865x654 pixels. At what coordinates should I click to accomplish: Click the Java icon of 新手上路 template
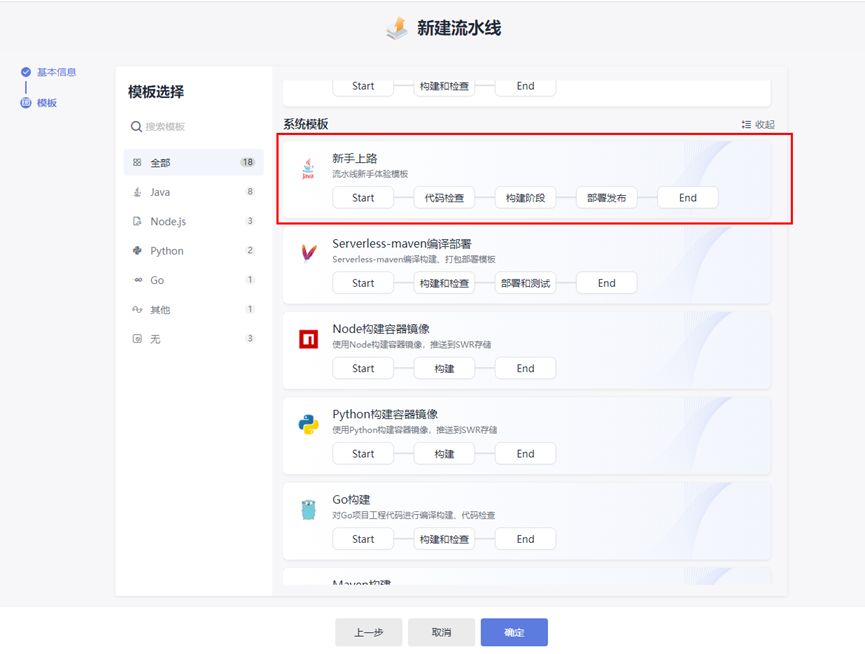click(x=308, y=168)
